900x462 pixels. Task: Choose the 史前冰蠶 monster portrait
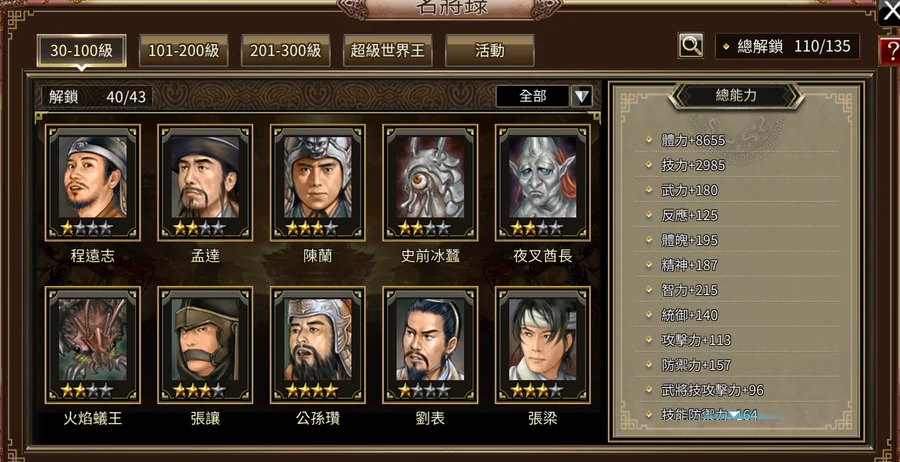(430, 183)
